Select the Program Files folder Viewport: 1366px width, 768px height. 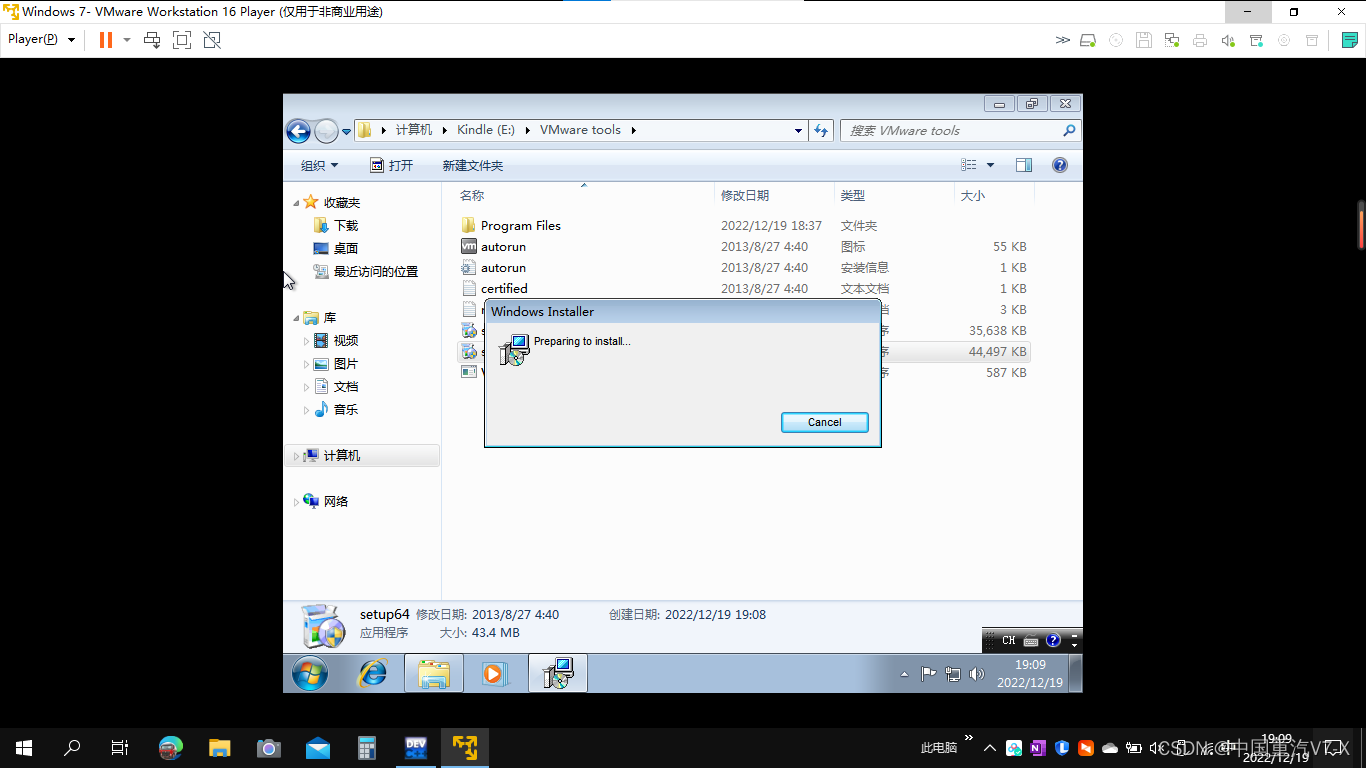coord(744,226)
